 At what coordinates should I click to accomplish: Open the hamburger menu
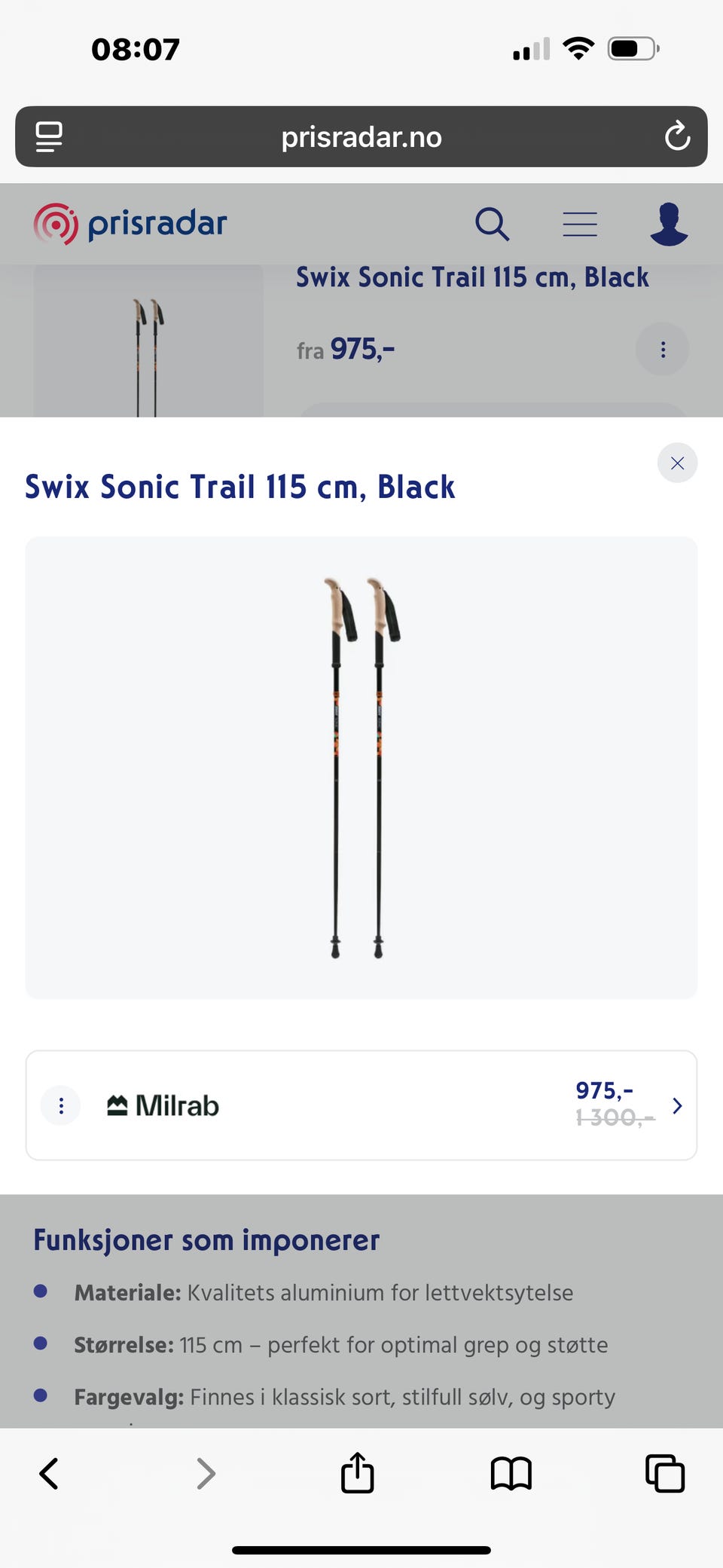pos(580,224)
